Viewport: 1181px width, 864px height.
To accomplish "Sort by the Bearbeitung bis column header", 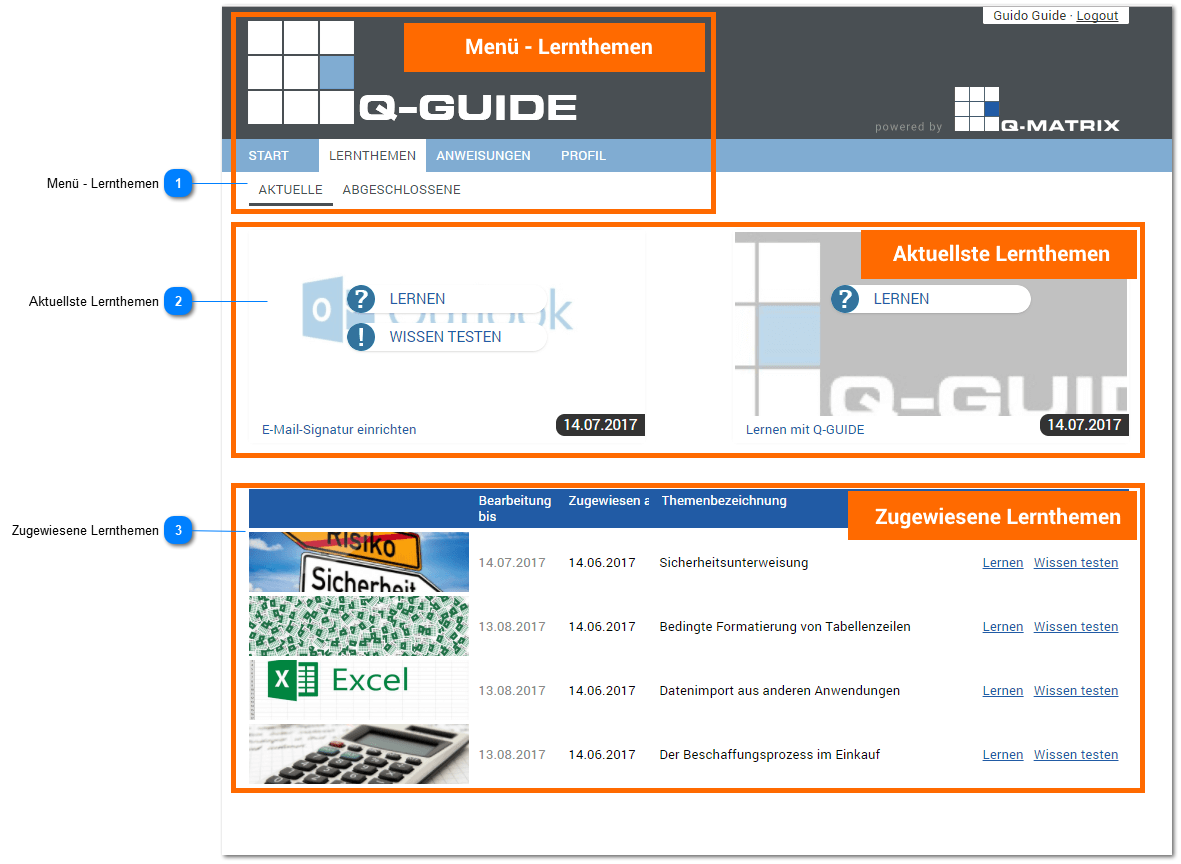I will (514, 508).
